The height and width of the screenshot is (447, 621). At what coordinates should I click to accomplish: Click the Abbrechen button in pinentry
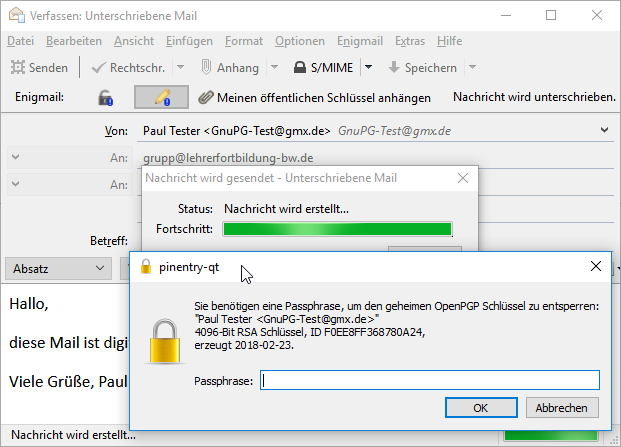click(563, 408)
